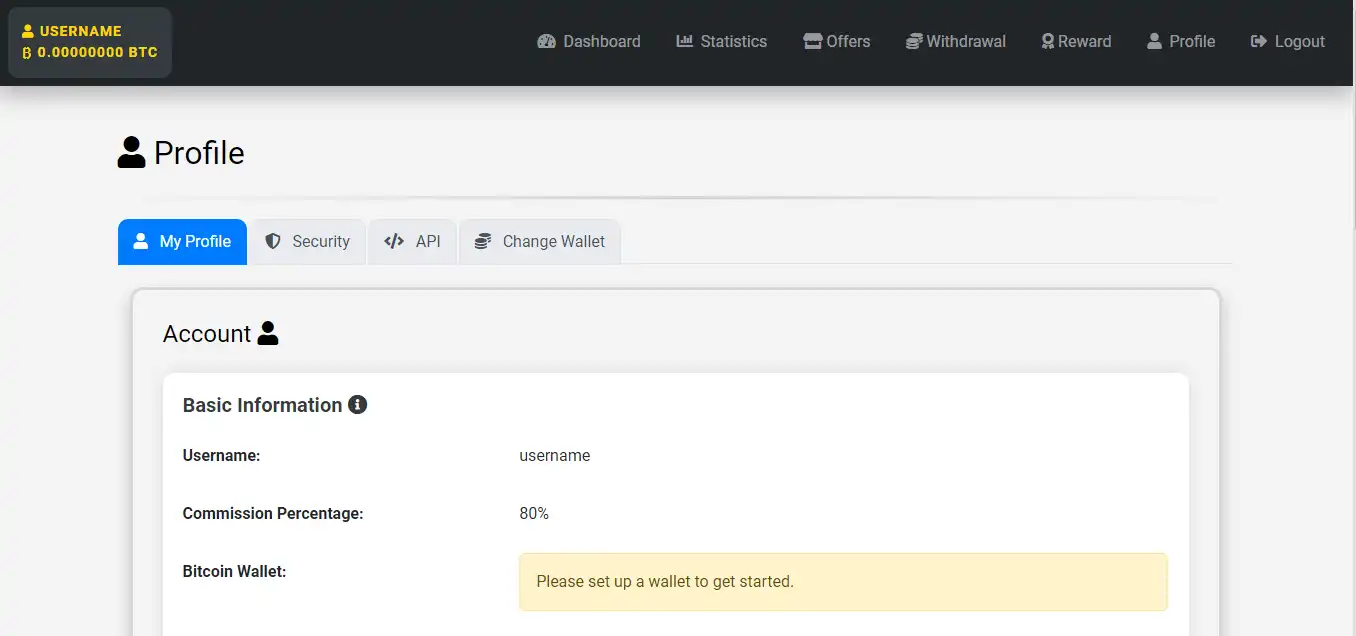This screenshot has height=636, width=1356.
Task: Click the info icon beside Basic Information
Action: tap(357, 405)
